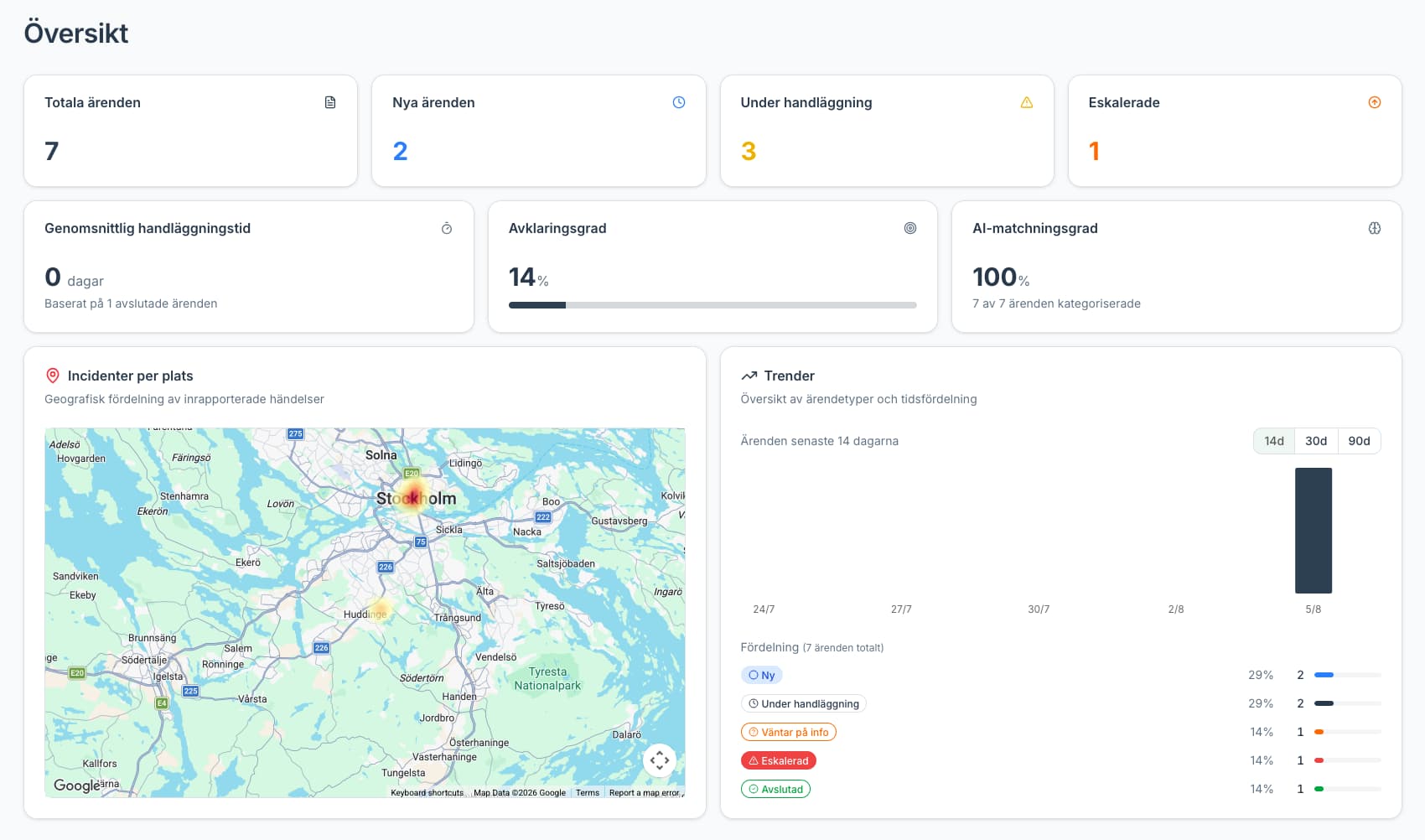This screenshot has width=1425, height=840.
Task: Click the 30/7 date label on chart axis
Action: [x=1039, y=609]
